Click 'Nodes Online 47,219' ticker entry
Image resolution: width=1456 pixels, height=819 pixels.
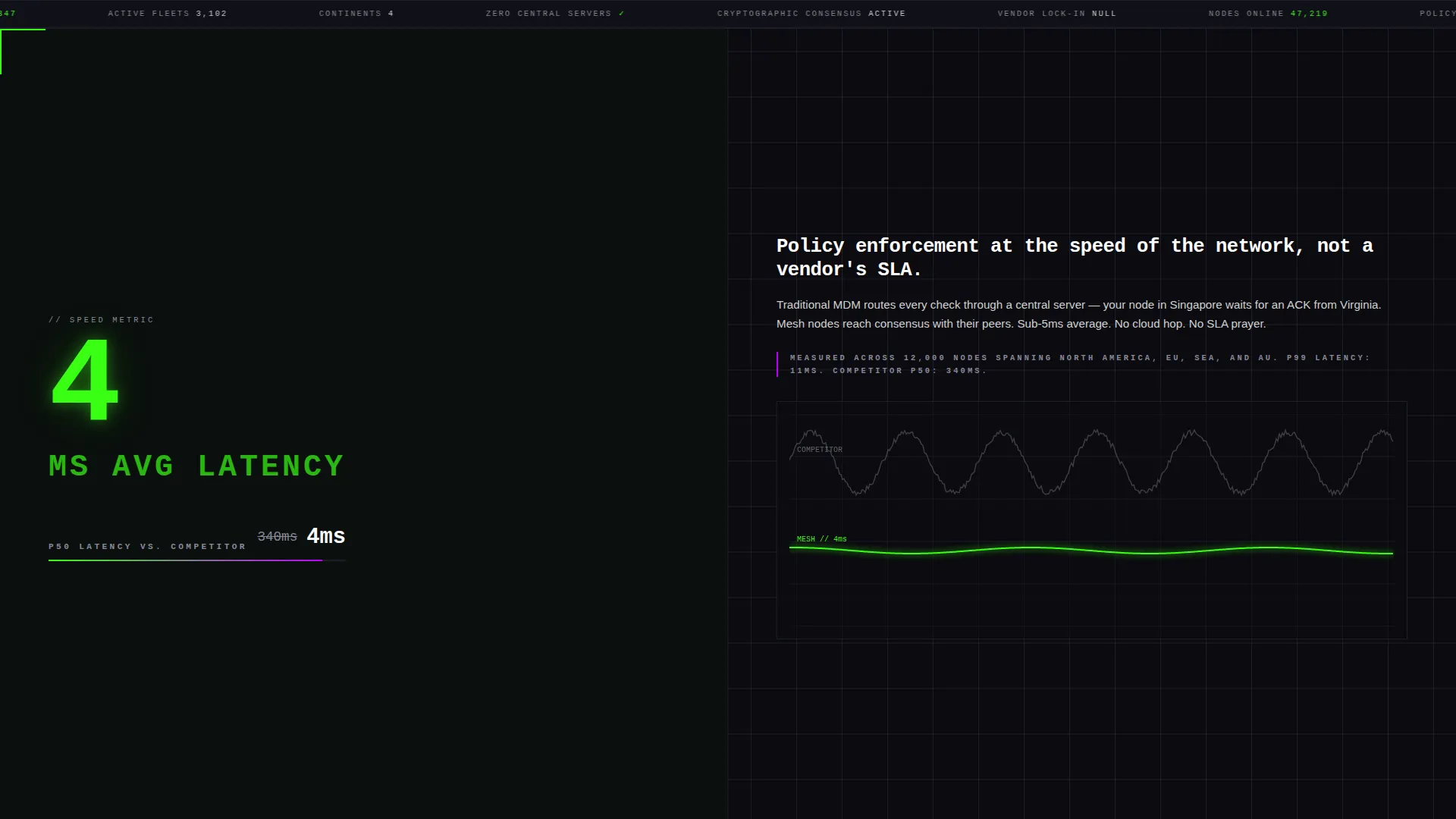pos(1268,14)
